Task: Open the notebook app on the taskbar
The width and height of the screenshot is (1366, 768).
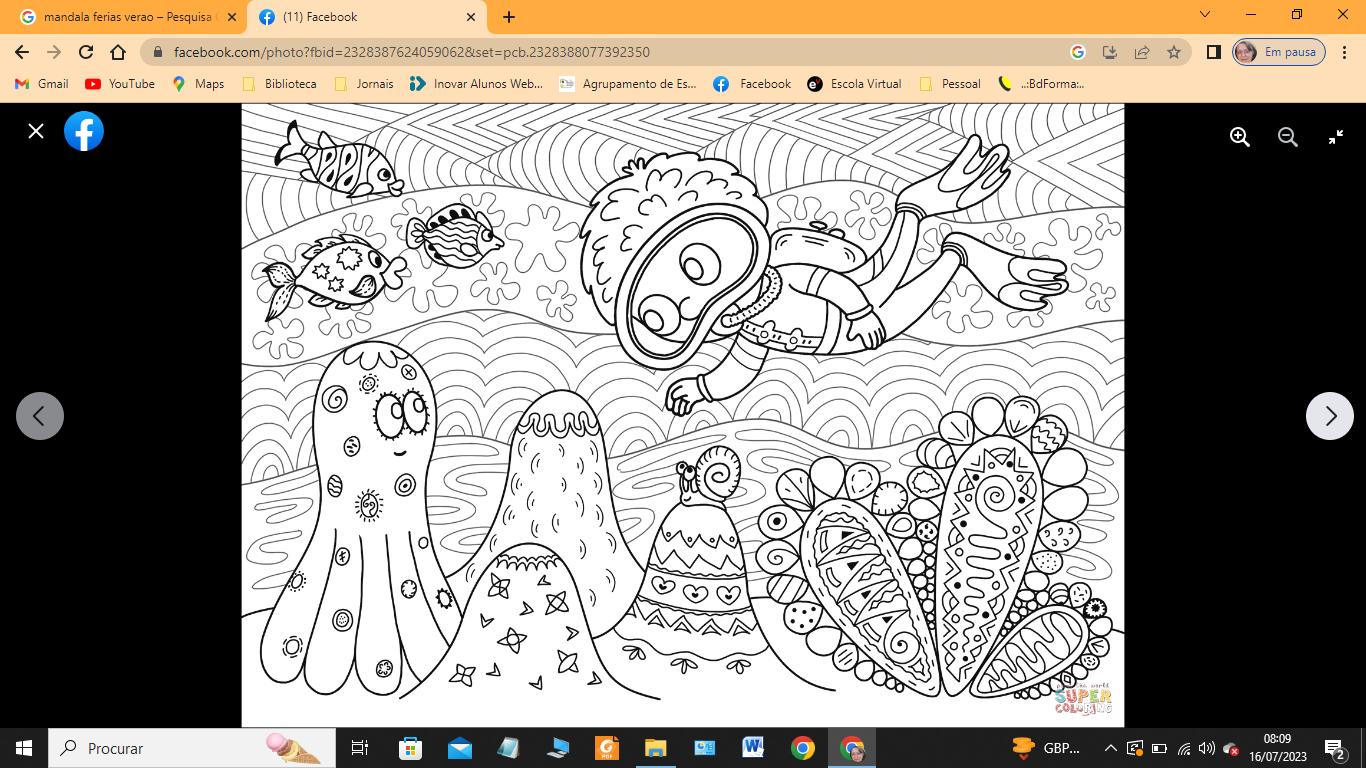Action: coord(508,748)
